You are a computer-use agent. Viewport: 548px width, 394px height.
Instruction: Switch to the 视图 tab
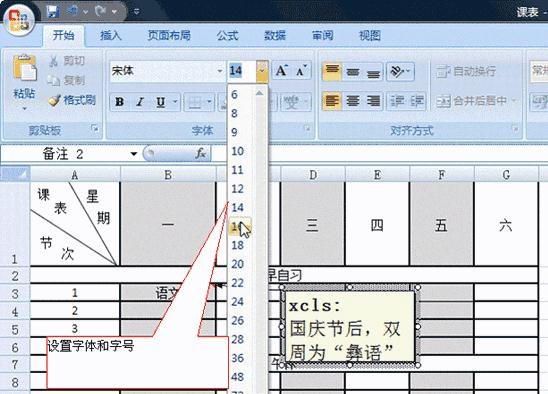(370, 35)
